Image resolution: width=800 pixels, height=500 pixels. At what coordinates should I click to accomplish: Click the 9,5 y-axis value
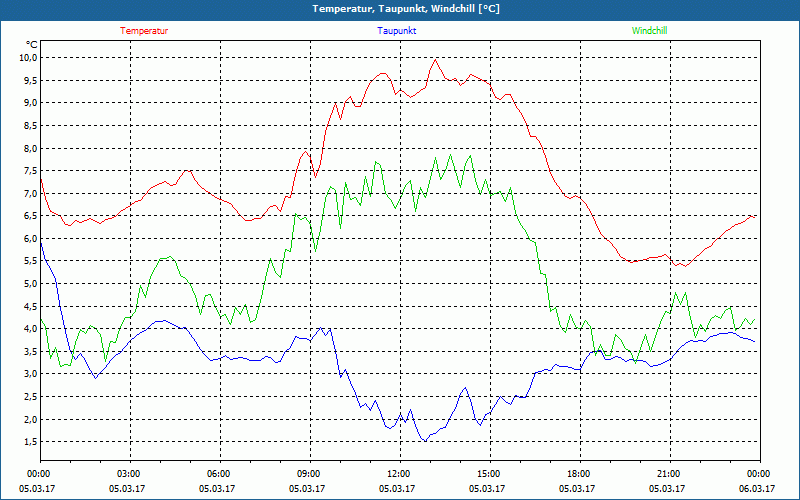(31, 81)
